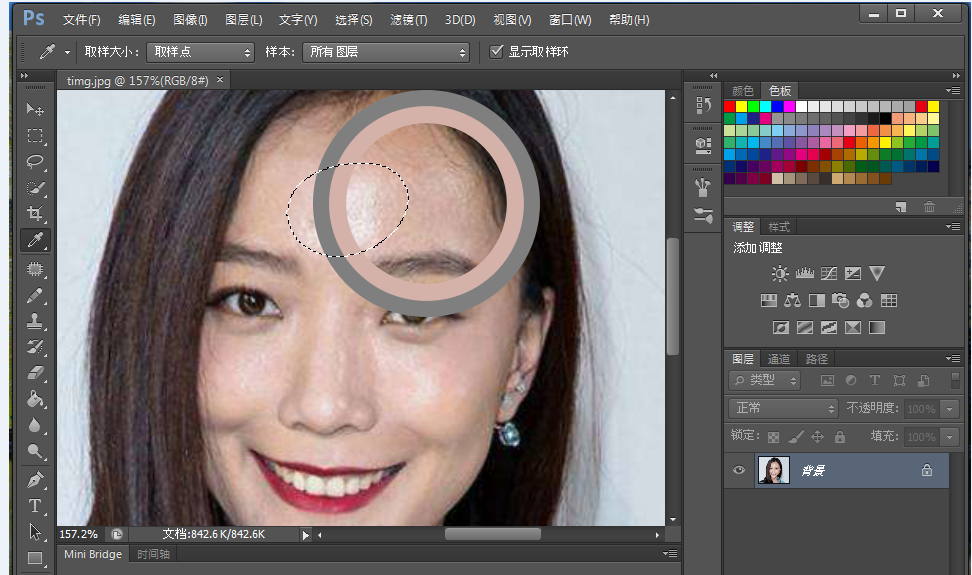
Task: Open the History panel icon
Action: point(703,105)
